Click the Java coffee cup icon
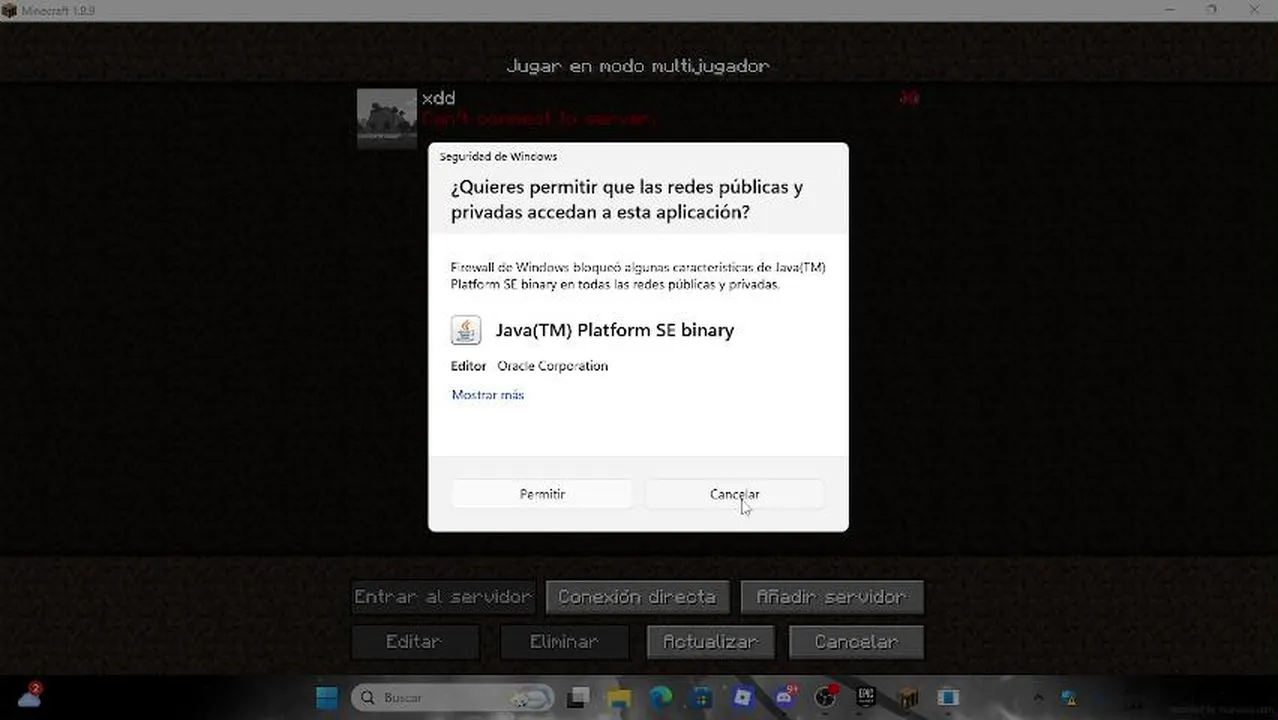 pos(466,330)
